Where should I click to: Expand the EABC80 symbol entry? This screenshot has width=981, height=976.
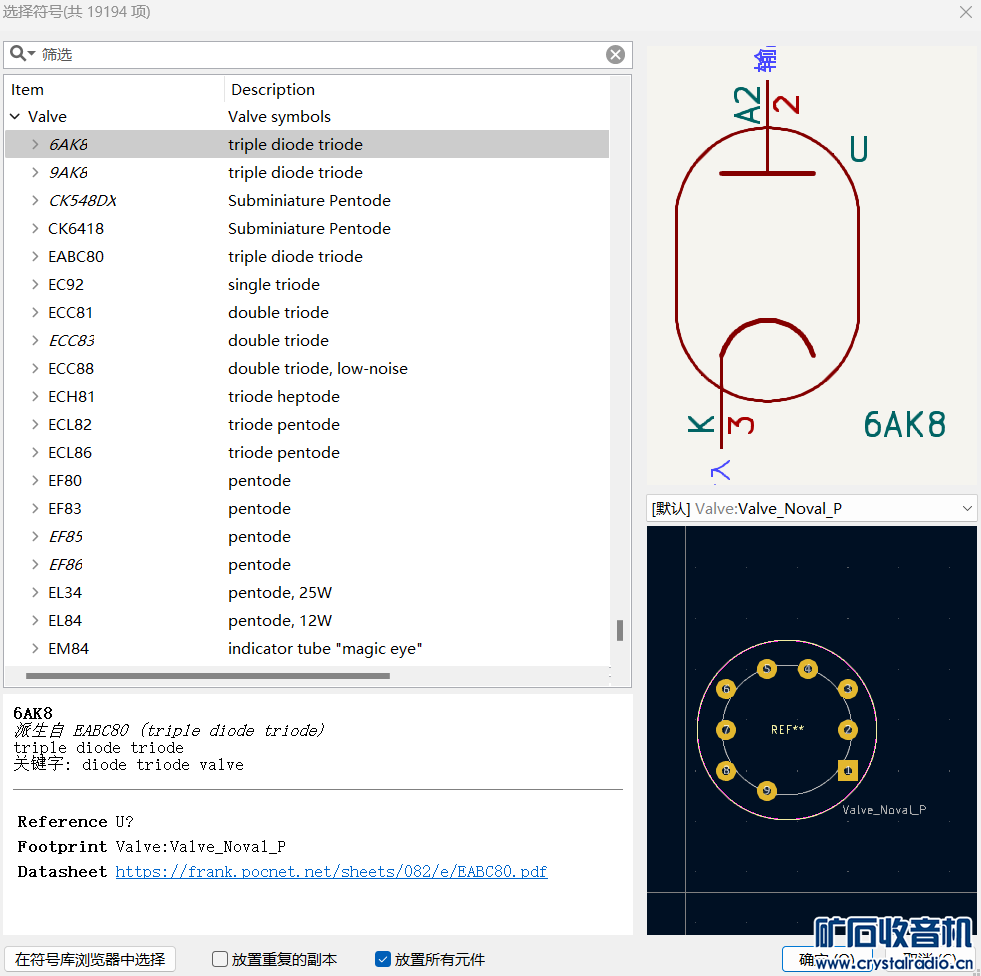[35, 257]
